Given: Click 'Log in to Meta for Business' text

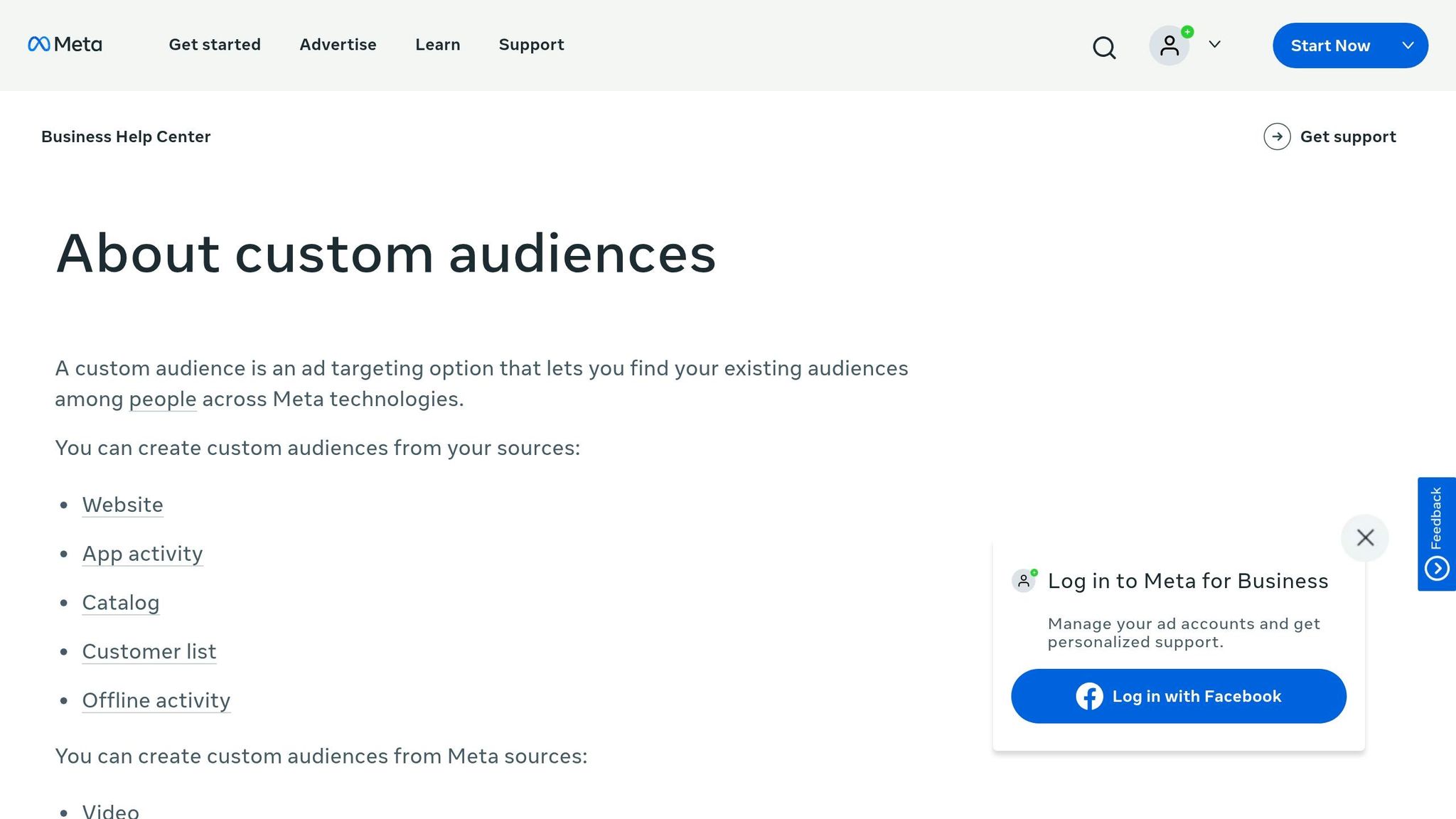Looking at the screenshot, I should (1188, 581).
